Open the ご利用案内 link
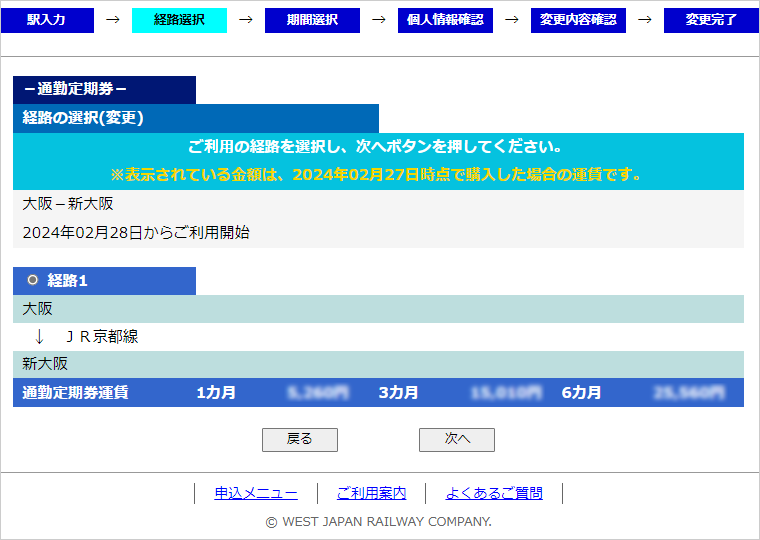The height and width of the screenshot is (540, 760). coord(371,493)
